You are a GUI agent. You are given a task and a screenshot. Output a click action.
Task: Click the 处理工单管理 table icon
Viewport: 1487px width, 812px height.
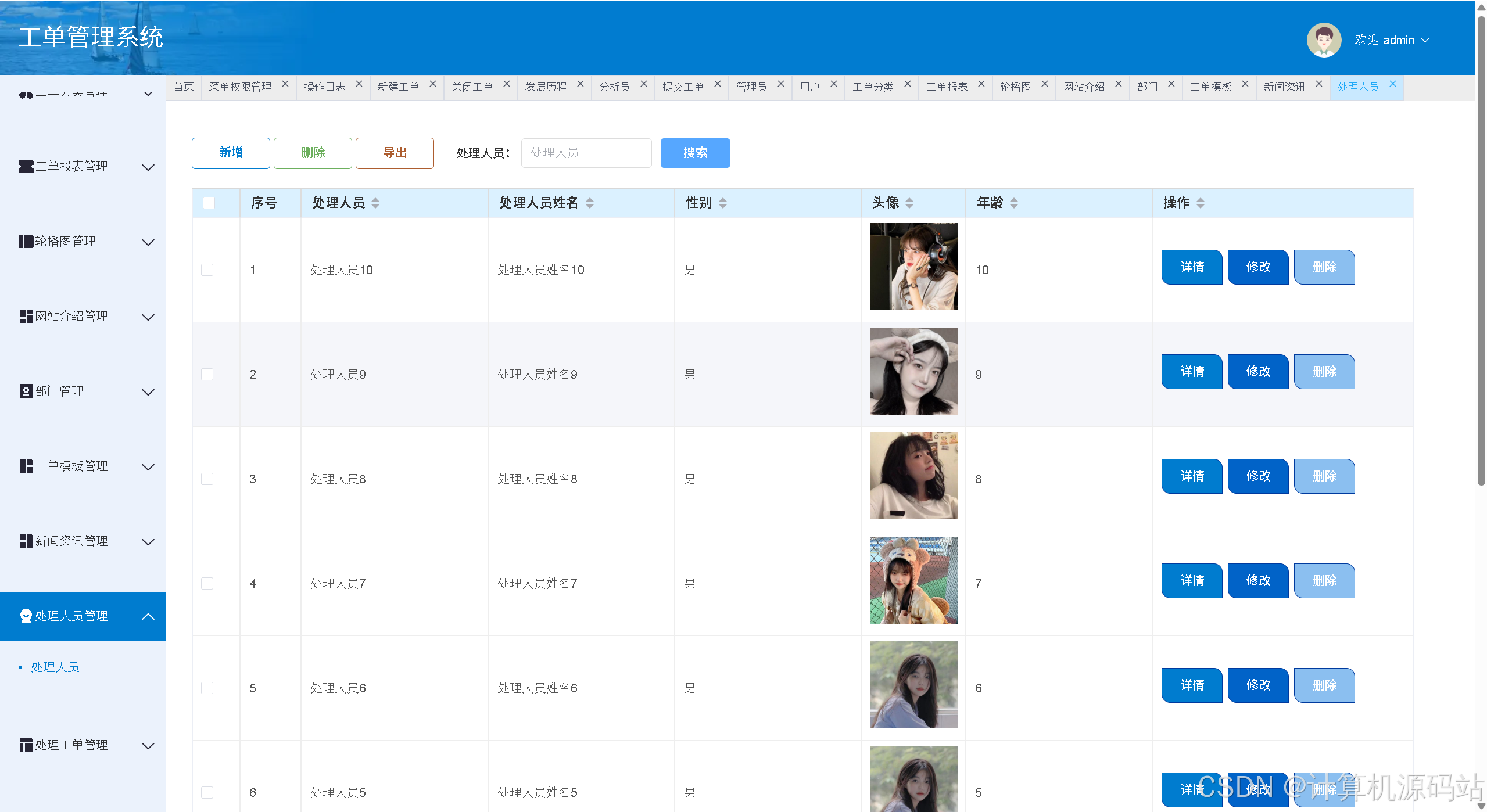pos(26,745)
